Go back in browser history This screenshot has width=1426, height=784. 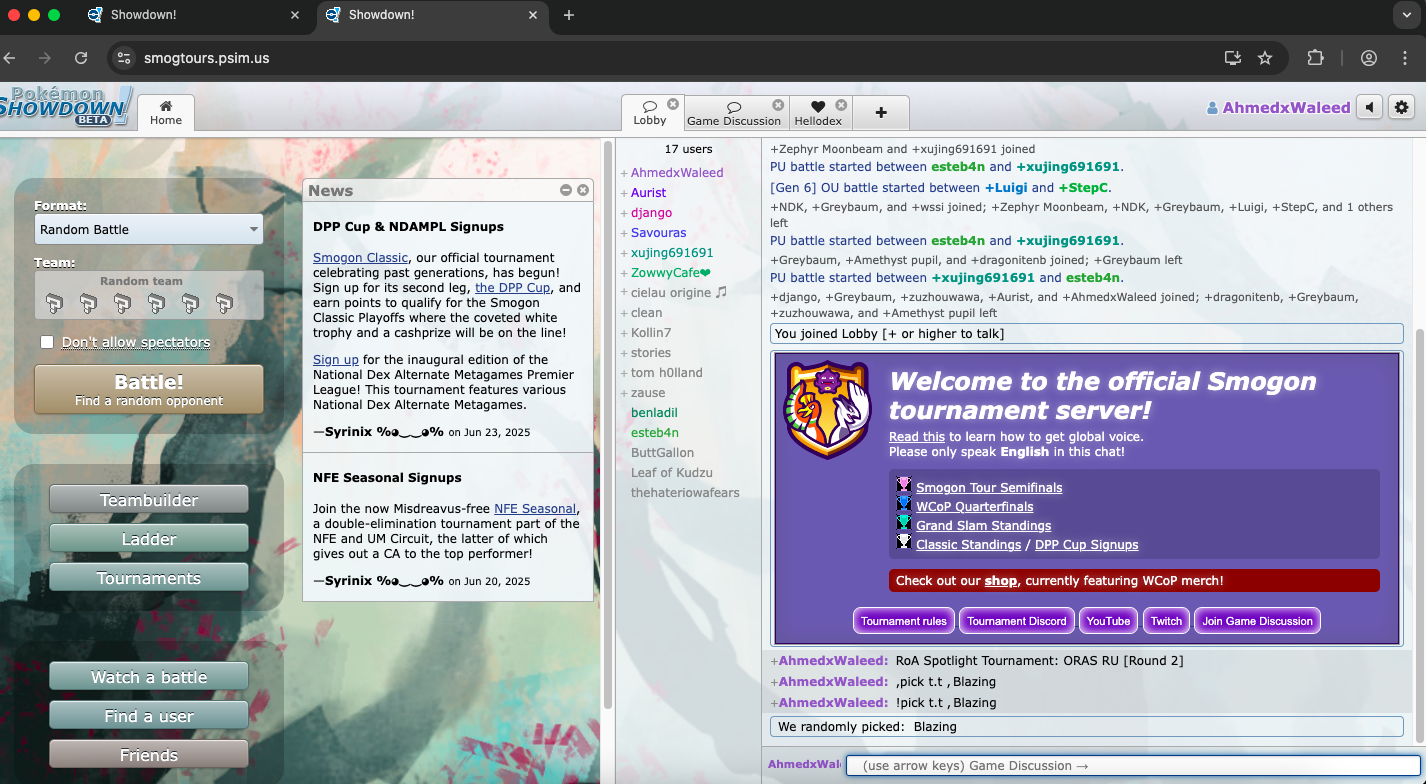click(x=9, y=58)
